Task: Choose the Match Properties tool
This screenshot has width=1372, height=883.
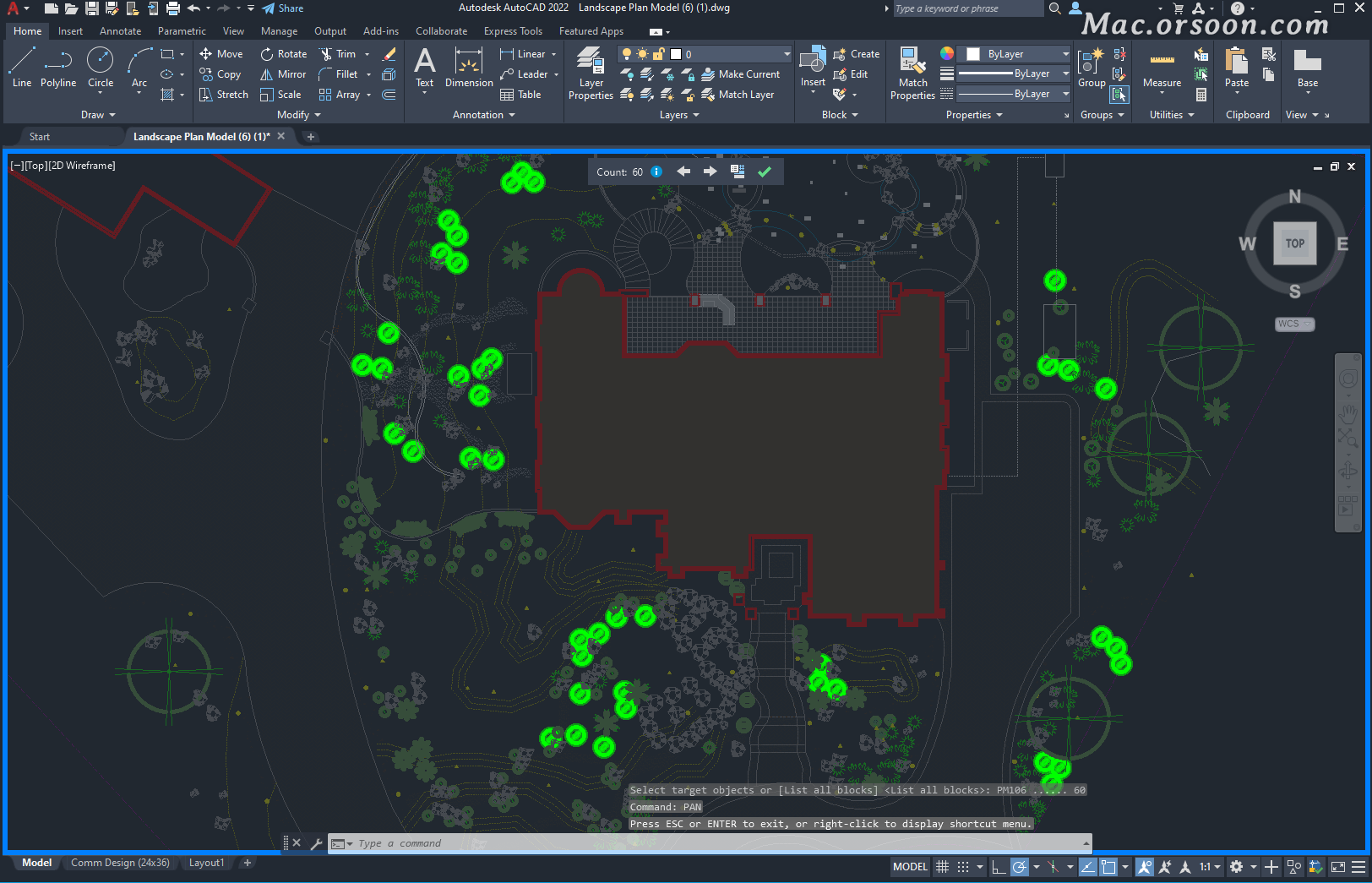Action: [x=912, y=74]
